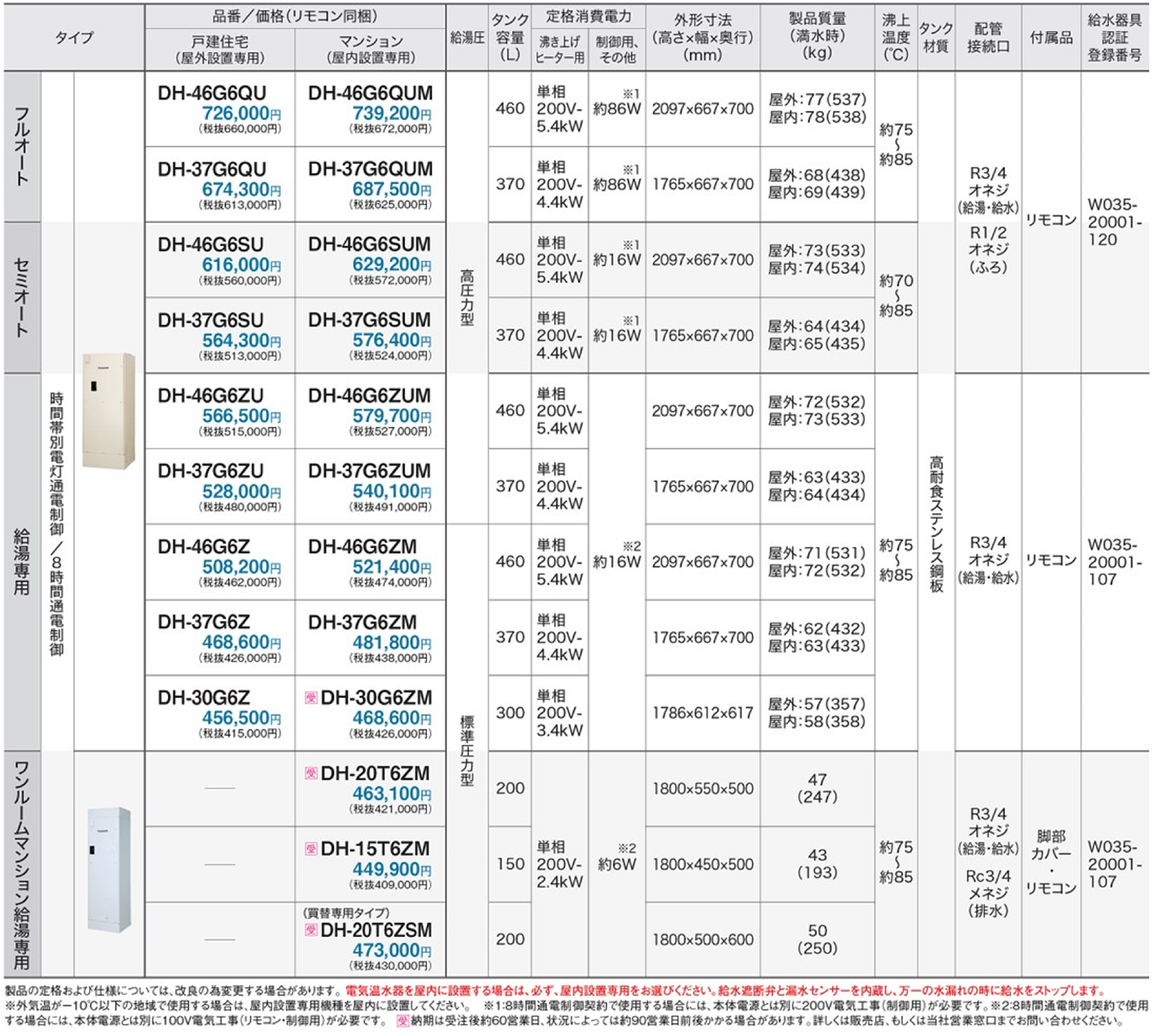This screenshot has width=1154, height=1036.
Task: Click the order icon beside DH-20T6ZM
Action: [x=311, y=773]
